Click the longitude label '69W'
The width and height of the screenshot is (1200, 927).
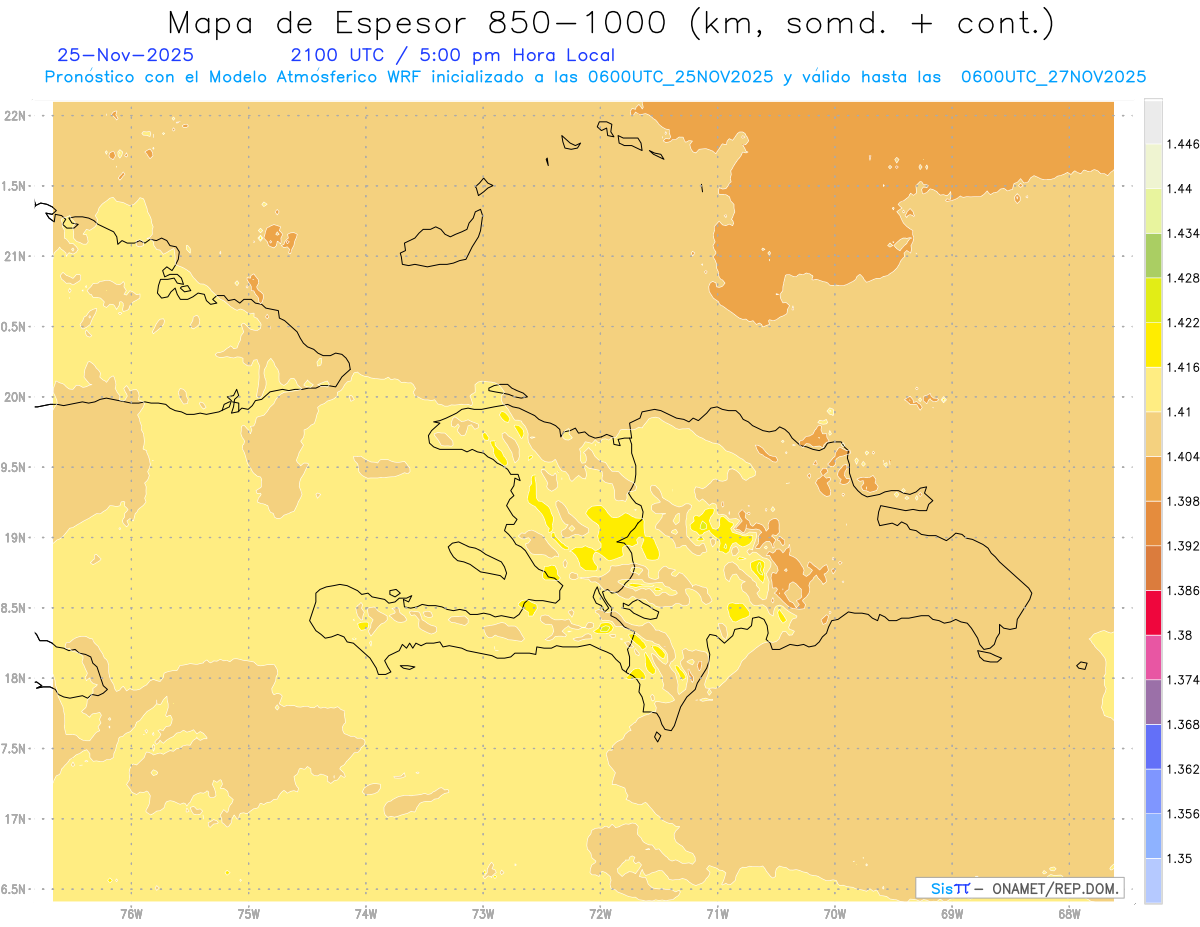952,914
